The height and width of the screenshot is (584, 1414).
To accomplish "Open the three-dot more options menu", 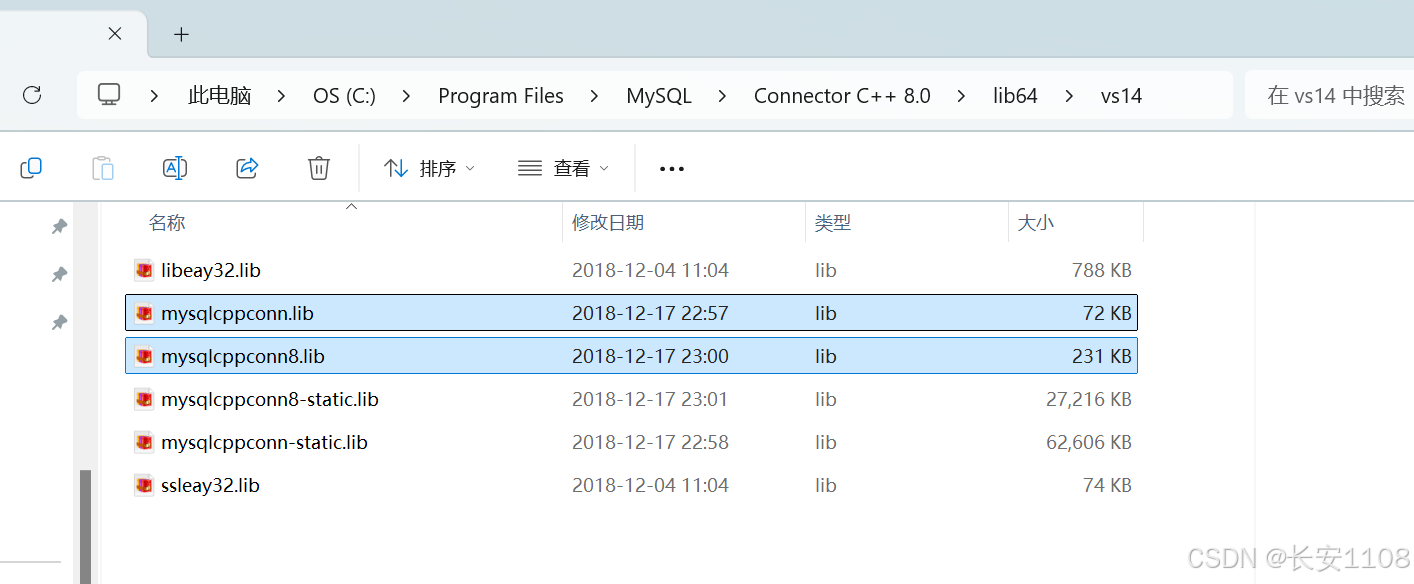I will (x=672, y=168).
